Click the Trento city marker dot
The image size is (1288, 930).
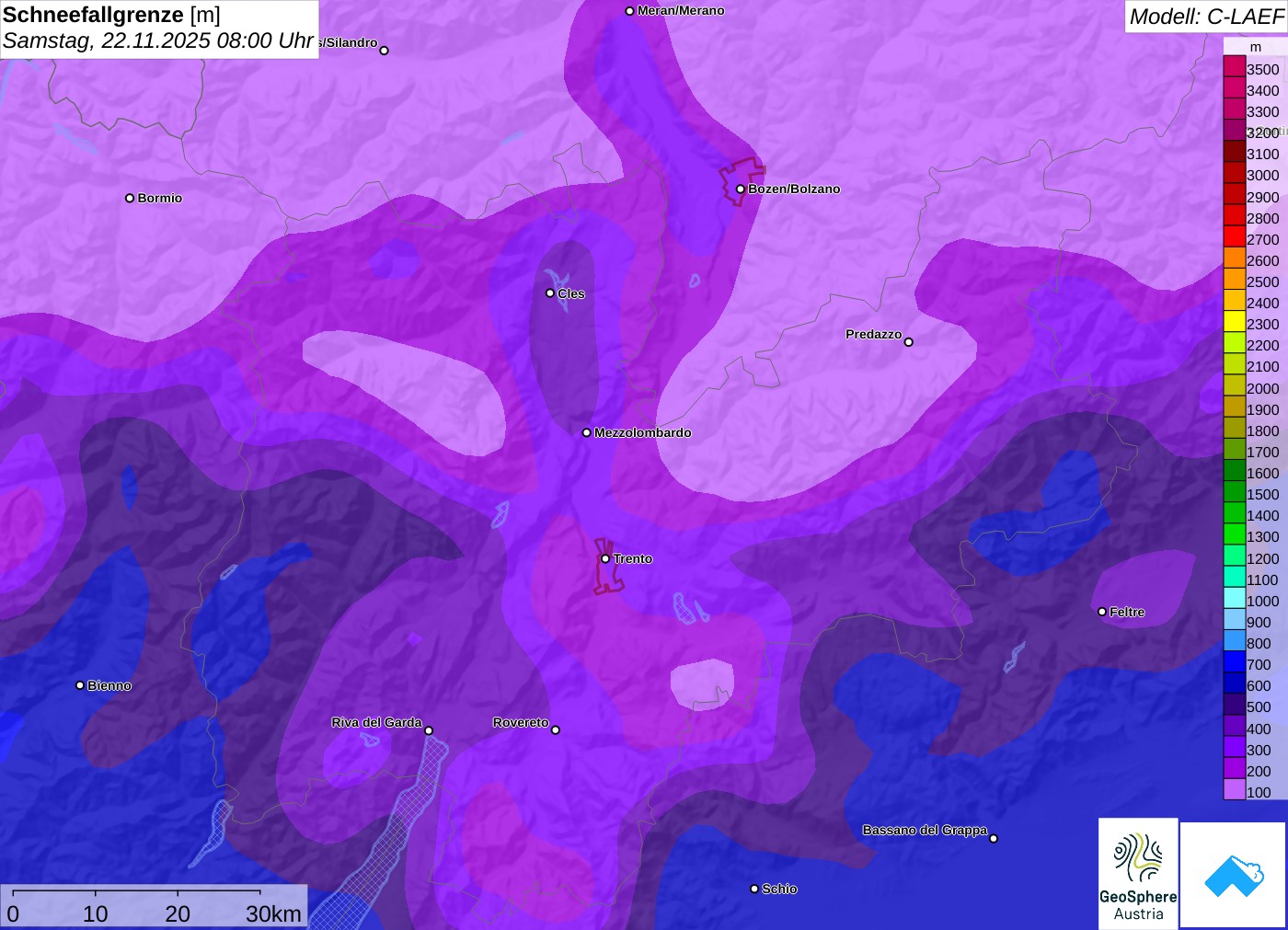(x=605, y=558)
